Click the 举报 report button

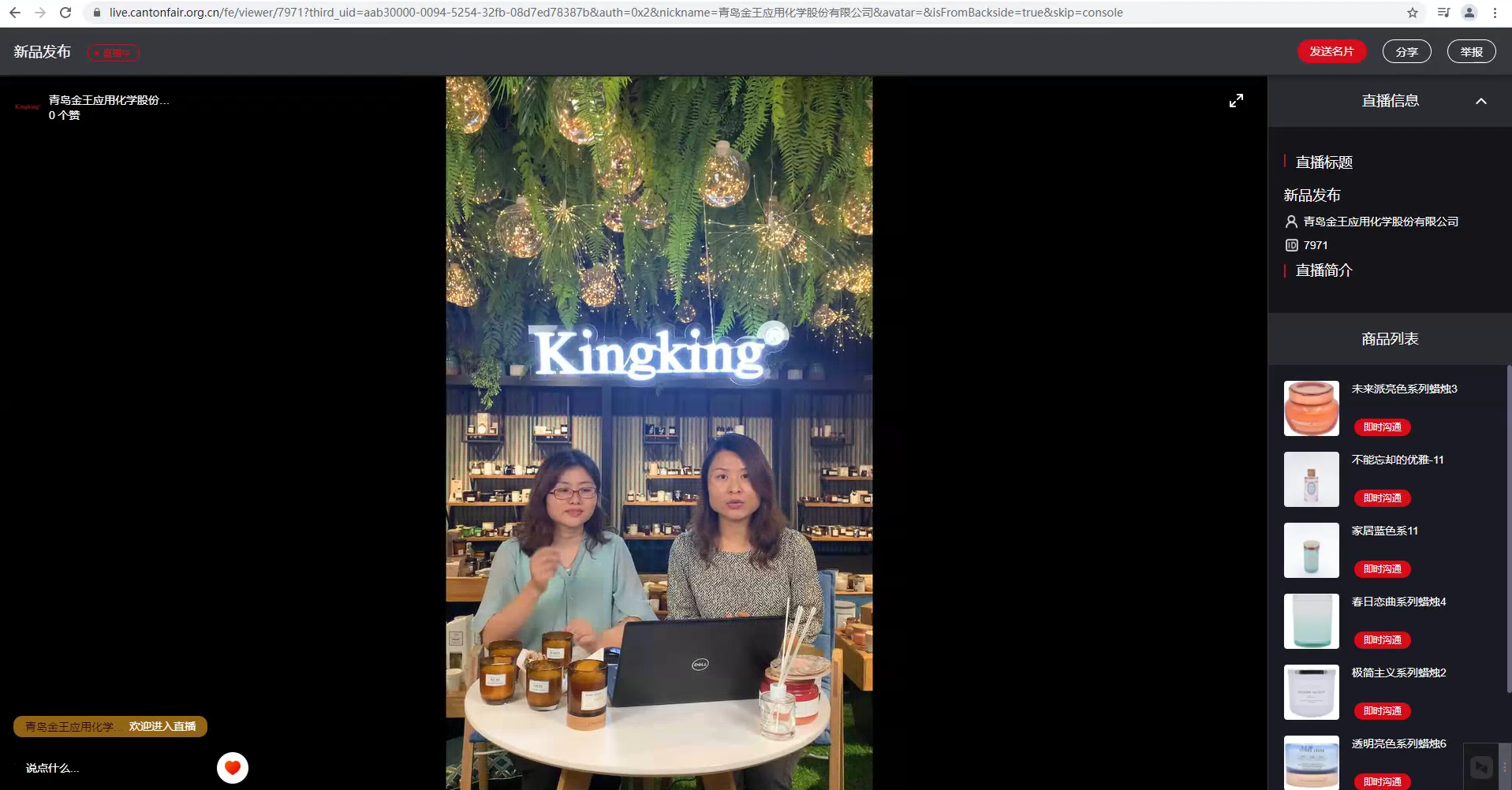(1471, 50)
